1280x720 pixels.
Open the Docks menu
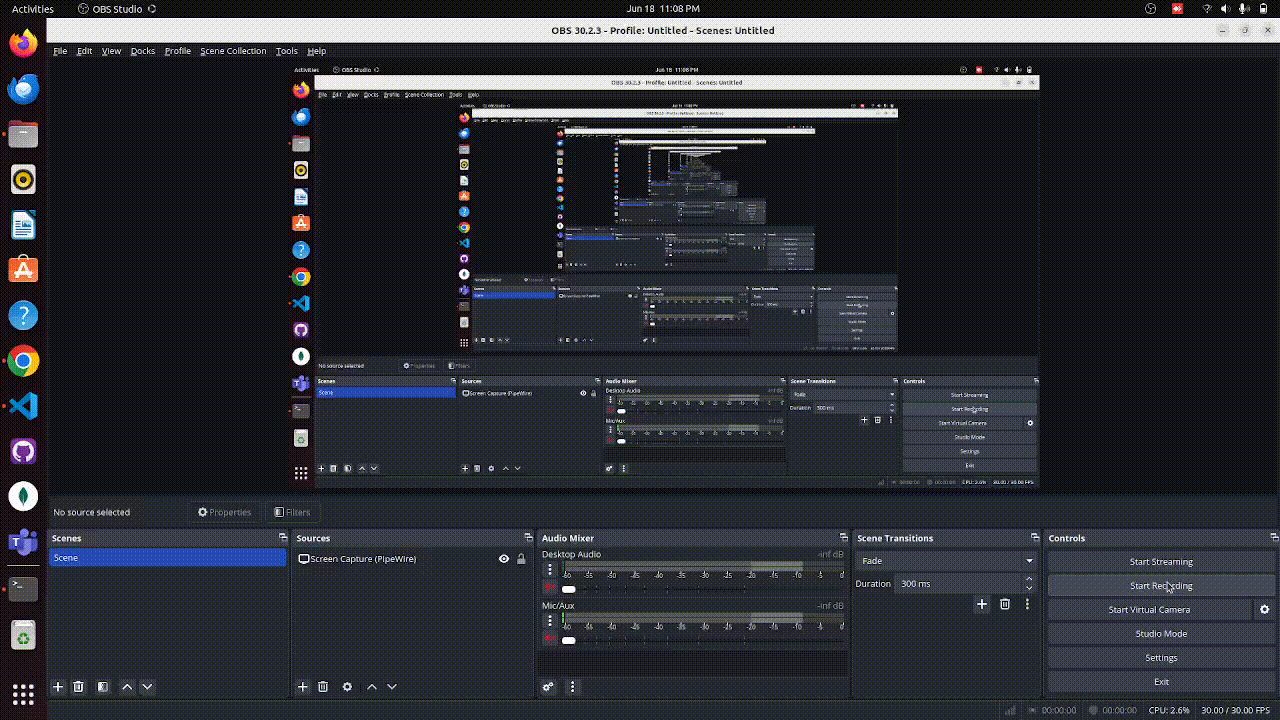coord(143,51)
